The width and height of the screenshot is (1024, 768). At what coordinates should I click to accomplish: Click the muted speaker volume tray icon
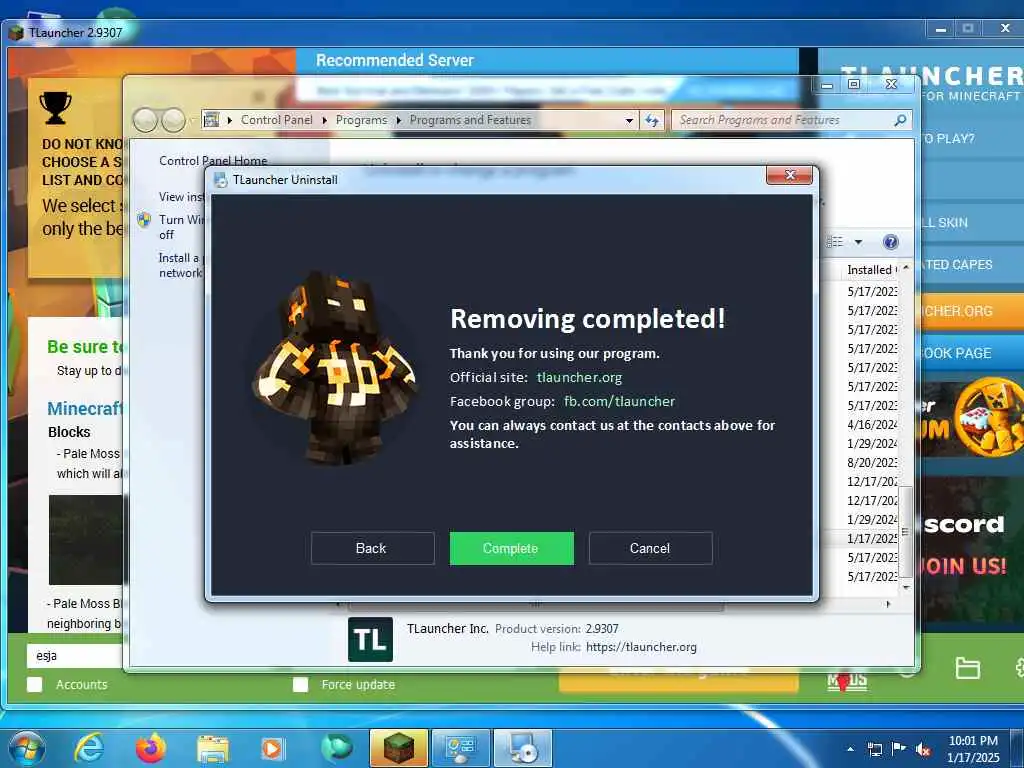(x=923, y=749)
